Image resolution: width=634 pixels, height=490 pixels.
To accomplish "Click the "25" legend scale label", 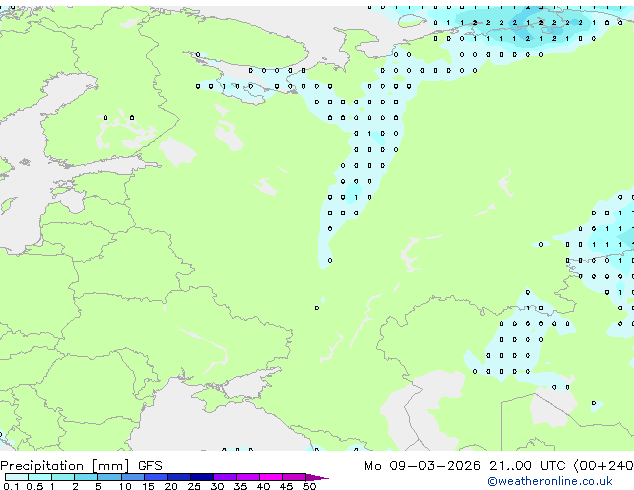I will tap(194, 486).
